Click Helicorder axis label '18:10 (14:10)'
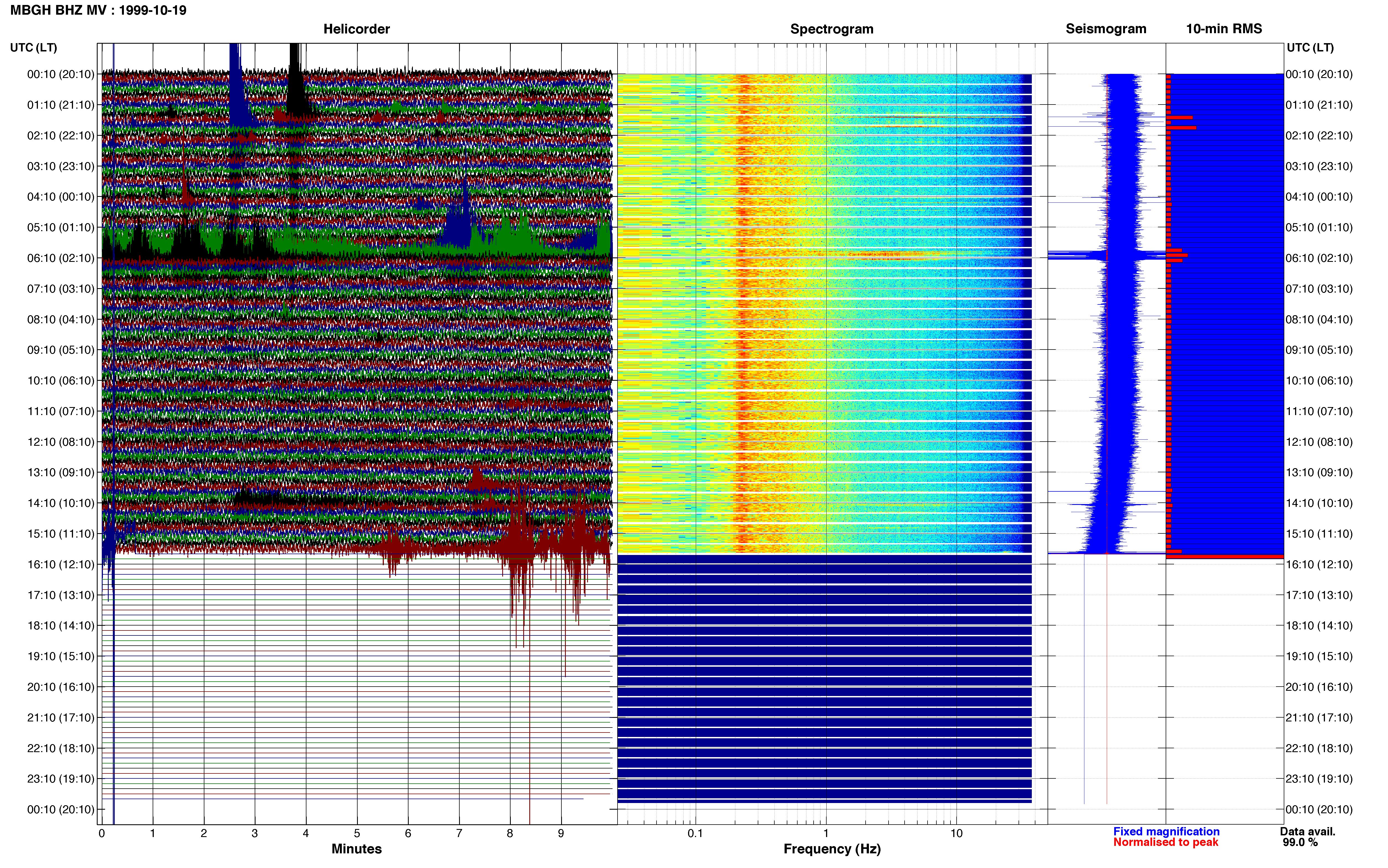This screenshot has width=1388, height=868. pos(61,626)
